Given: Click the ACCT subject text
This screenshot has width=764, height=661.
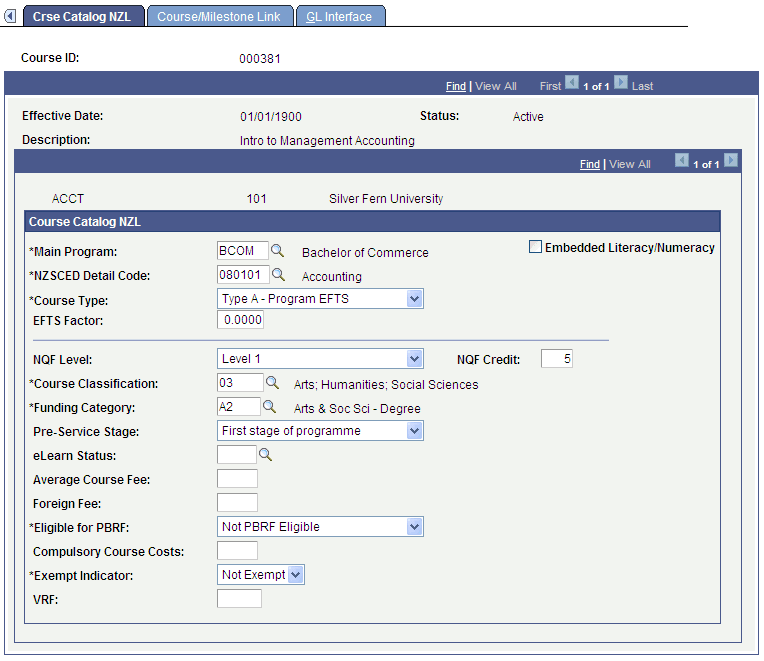Looking at the screenshot, I should (68, 199).
